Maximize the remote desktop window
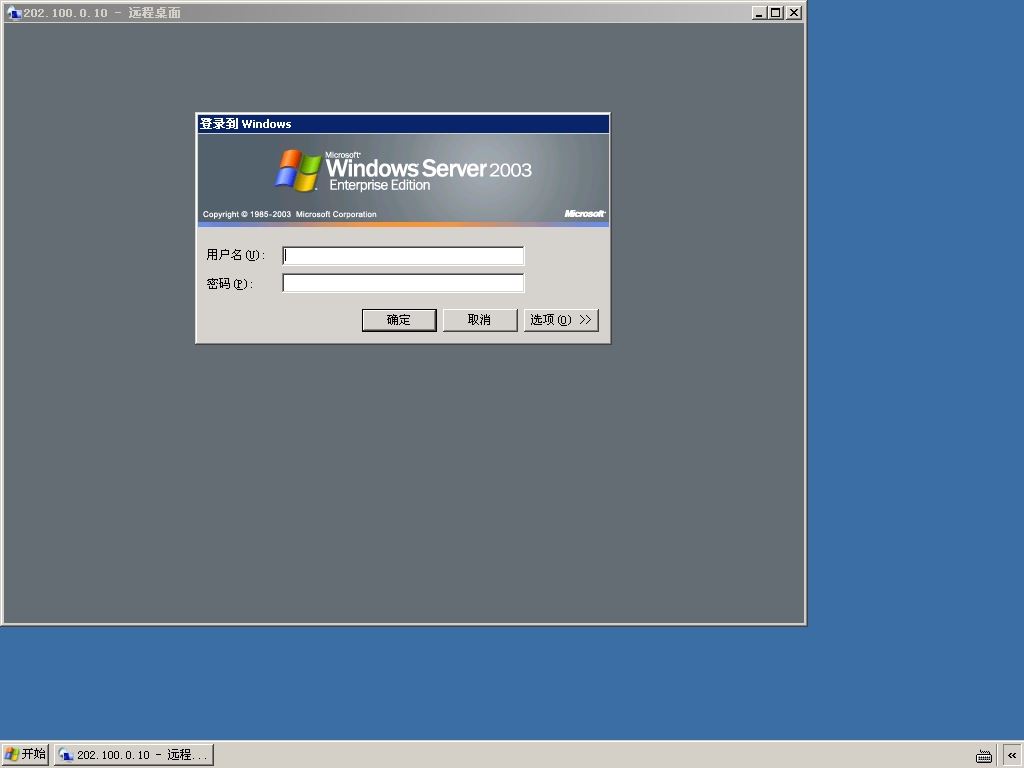This screenshot has height=768, width=1024. pyautogui.click(x=775, y=12)
